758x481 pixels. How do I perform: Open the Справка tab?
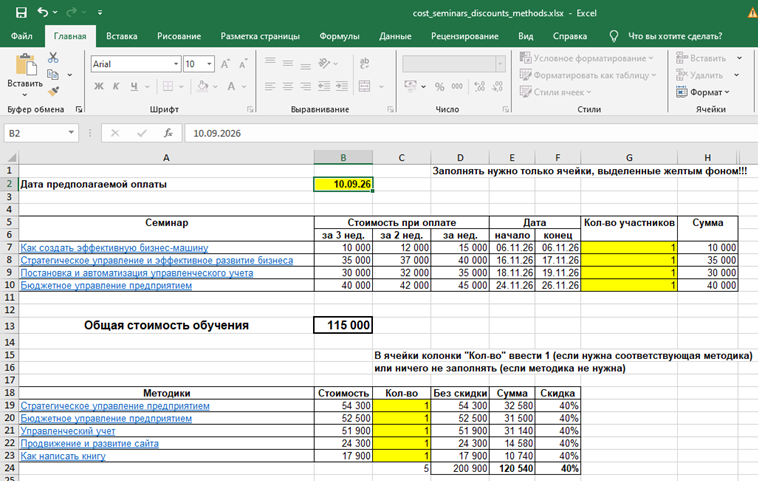tap(569, 36)
